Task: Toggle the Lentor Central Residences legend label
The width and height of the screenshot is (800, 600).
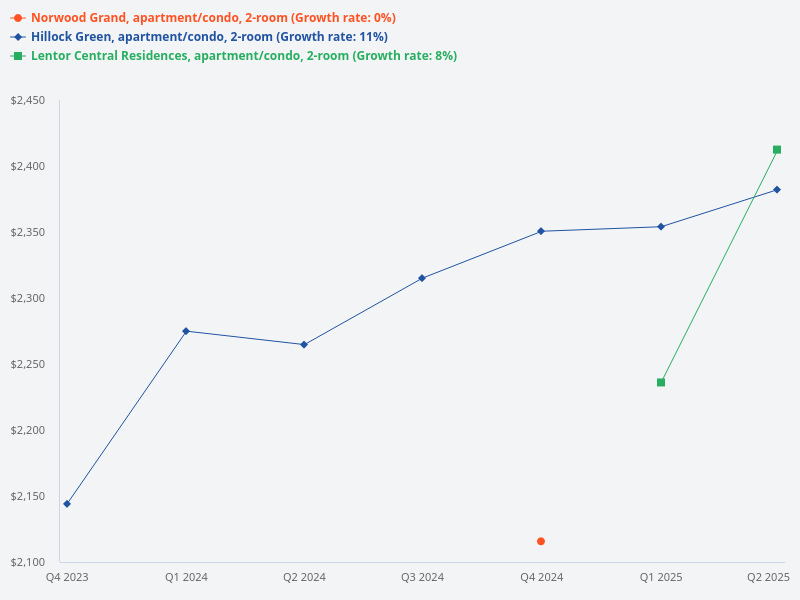Action: tap(244, 56)
